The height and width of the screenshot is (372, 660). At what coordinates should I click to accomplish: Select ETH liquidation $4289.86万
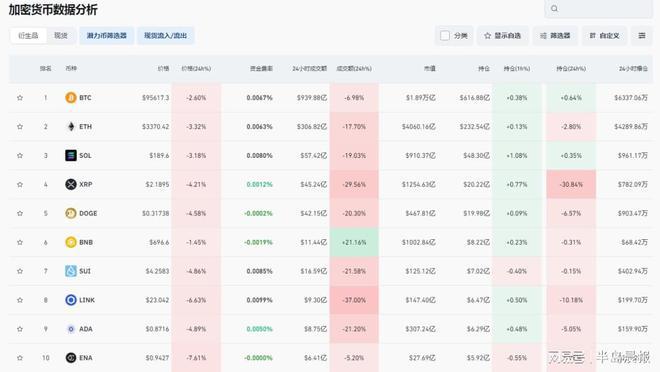coord(631,127)
